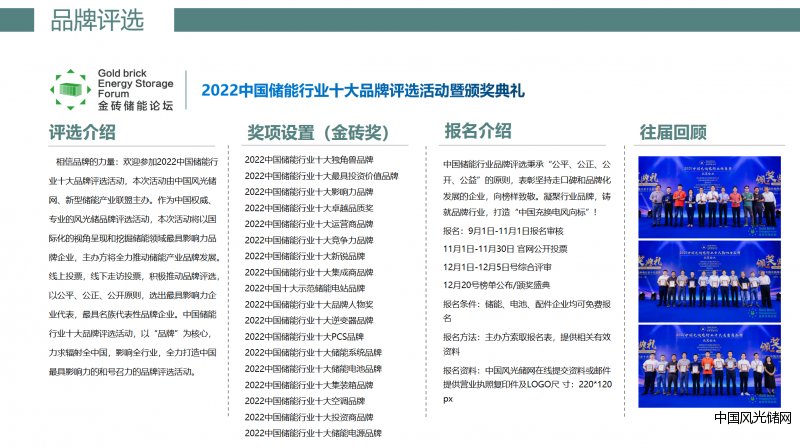Click the "报名资料：中国风光储网在线提交资料" line

click(x=527, y=384)
